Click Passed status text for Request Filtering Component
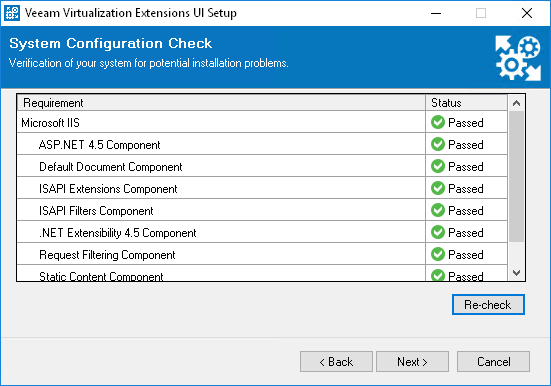Screen dimensions: 551x386 click(x=466, y=255)
